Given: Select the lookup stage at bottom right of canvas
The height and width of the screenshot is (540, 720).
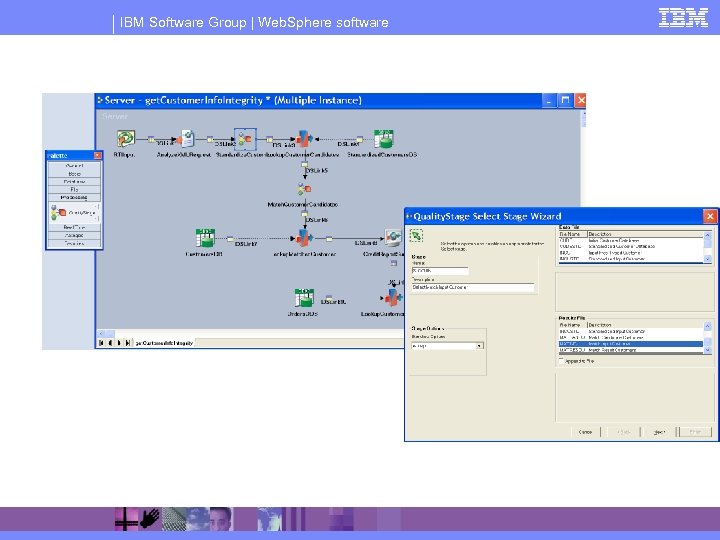Looking at the screenshot, I should [x=393, y=298].
